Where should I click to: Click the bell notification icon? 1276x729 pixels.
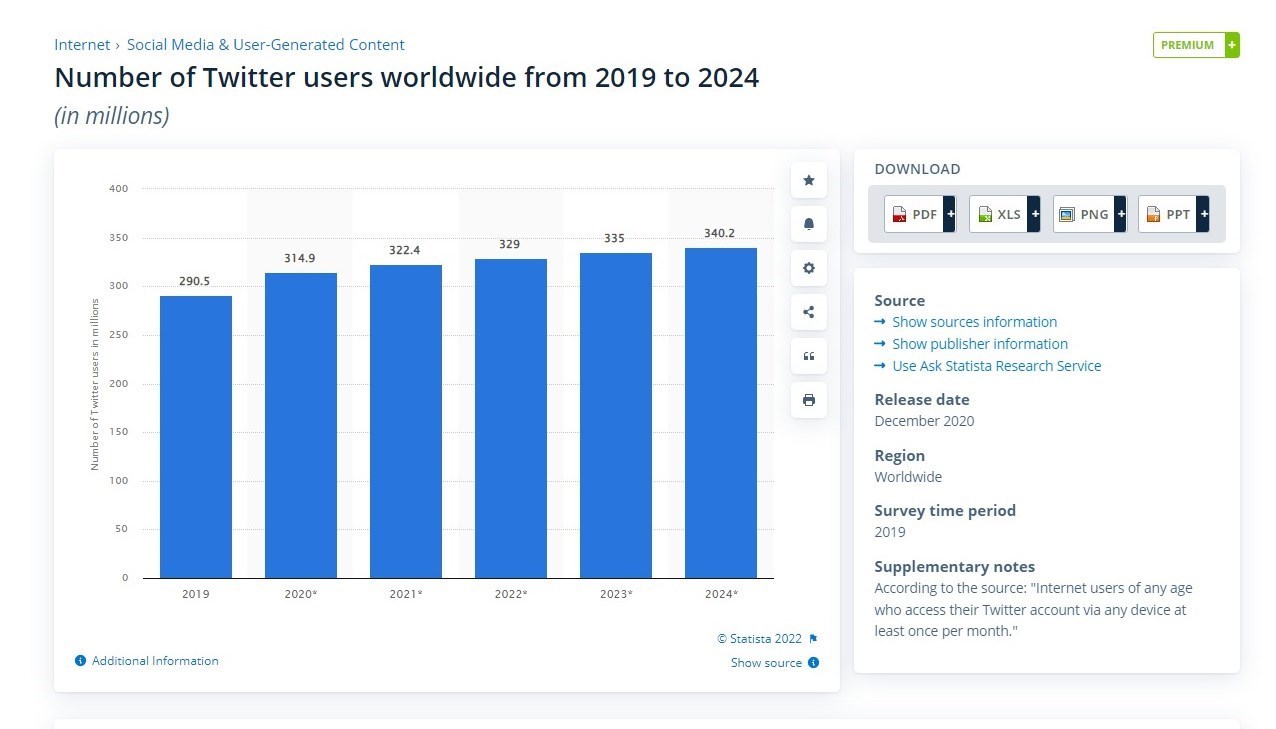tap(808, 224)
